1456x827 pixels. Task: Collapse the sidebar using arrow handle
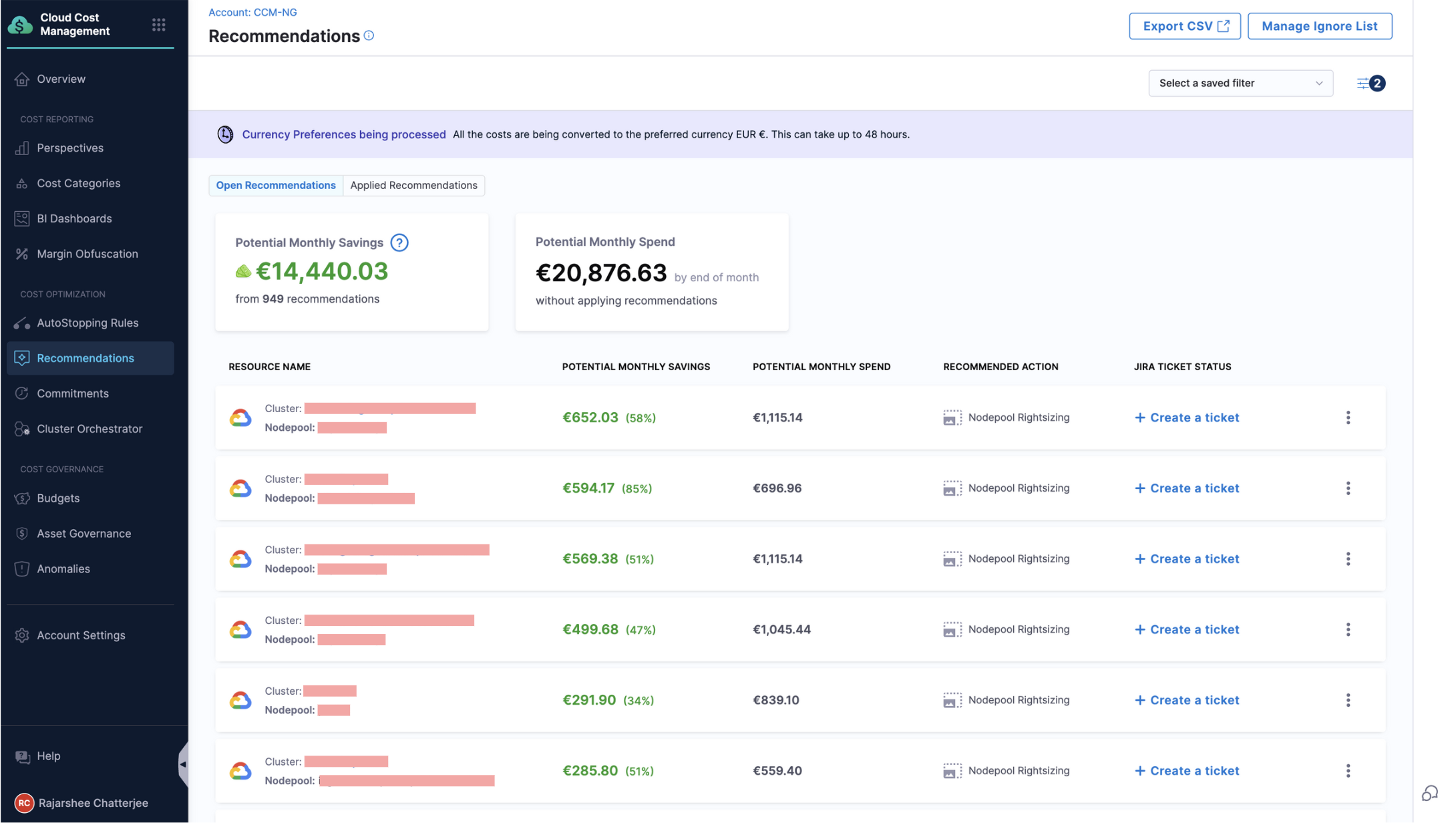tap(183, 764)
